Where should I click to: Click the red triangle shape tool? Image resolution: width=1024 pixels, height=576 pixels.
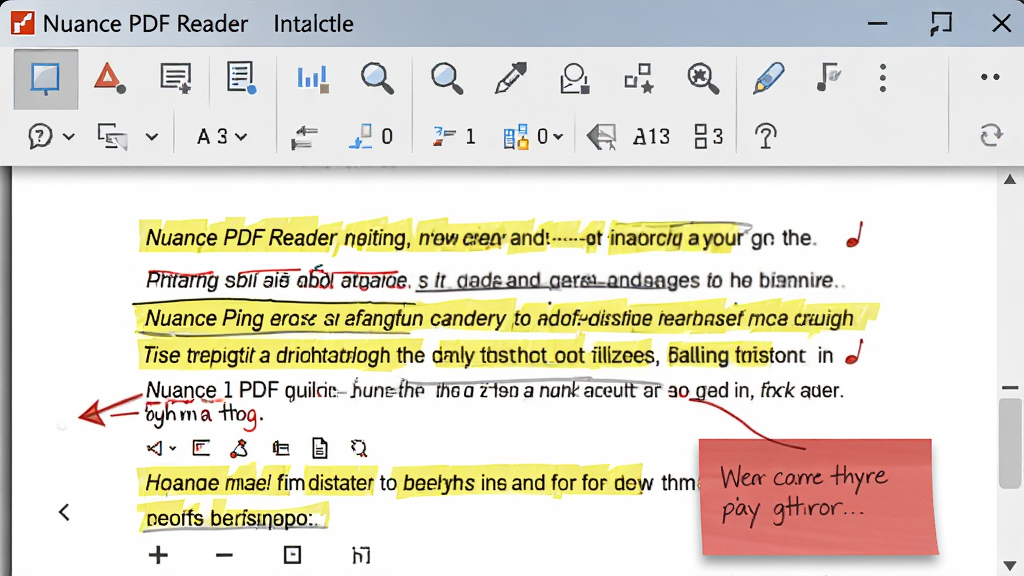click(109, 78)
